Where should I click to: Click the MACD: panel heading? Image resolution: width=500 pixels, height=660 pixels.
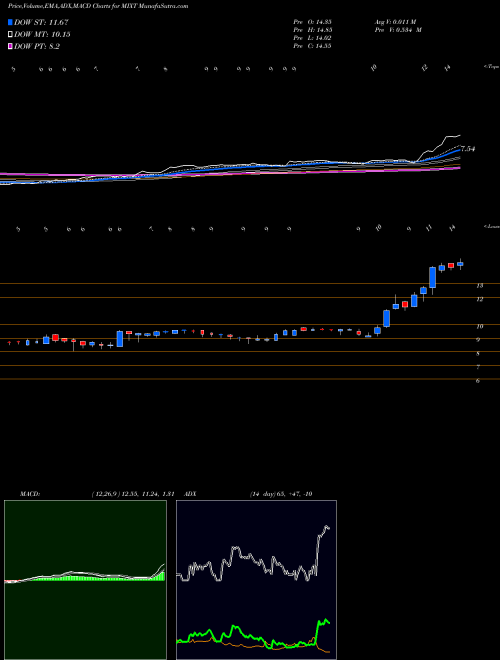click(30, 494)
